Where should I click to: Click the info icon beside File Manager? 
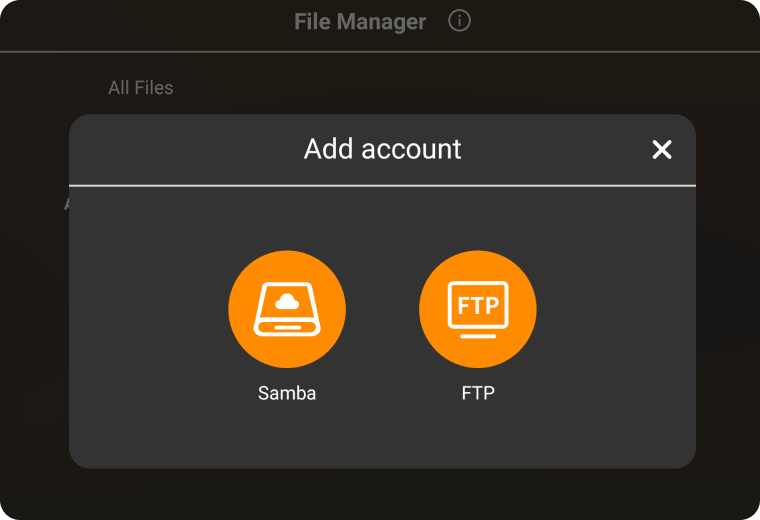point(459,21)
